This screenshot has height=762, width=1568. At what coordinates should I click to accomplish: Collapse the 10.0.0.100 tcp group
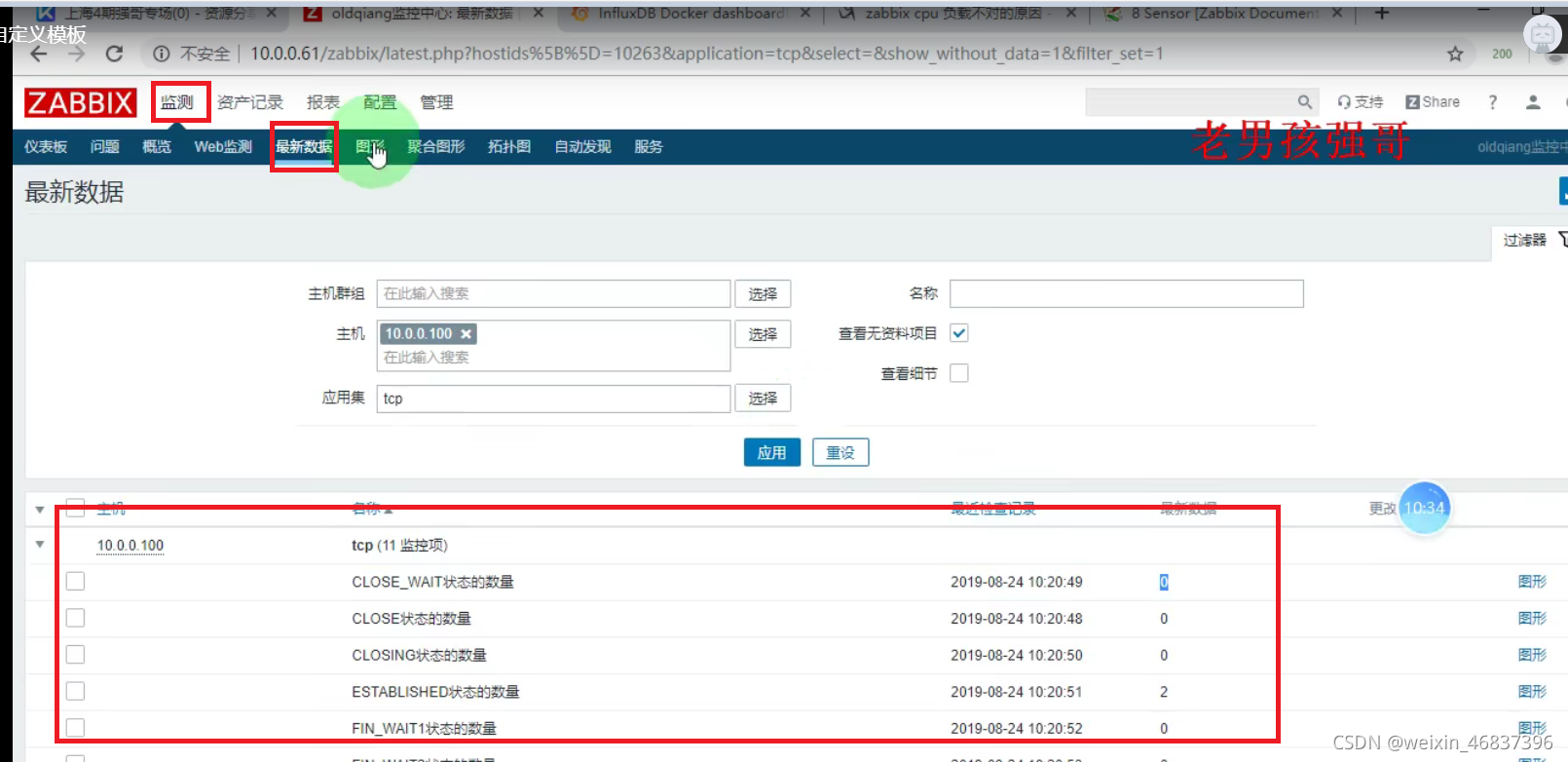point(39,545)
